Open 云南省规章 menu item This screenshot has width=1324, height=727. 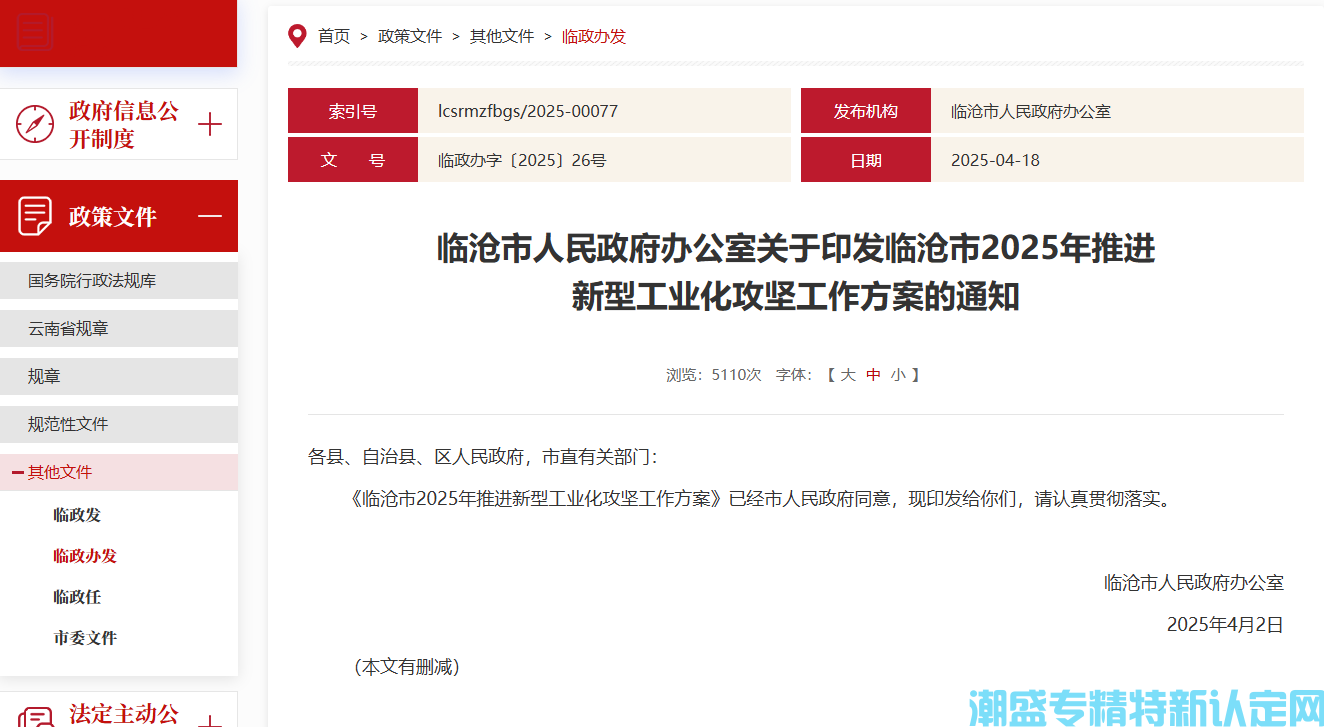(119, 329)
